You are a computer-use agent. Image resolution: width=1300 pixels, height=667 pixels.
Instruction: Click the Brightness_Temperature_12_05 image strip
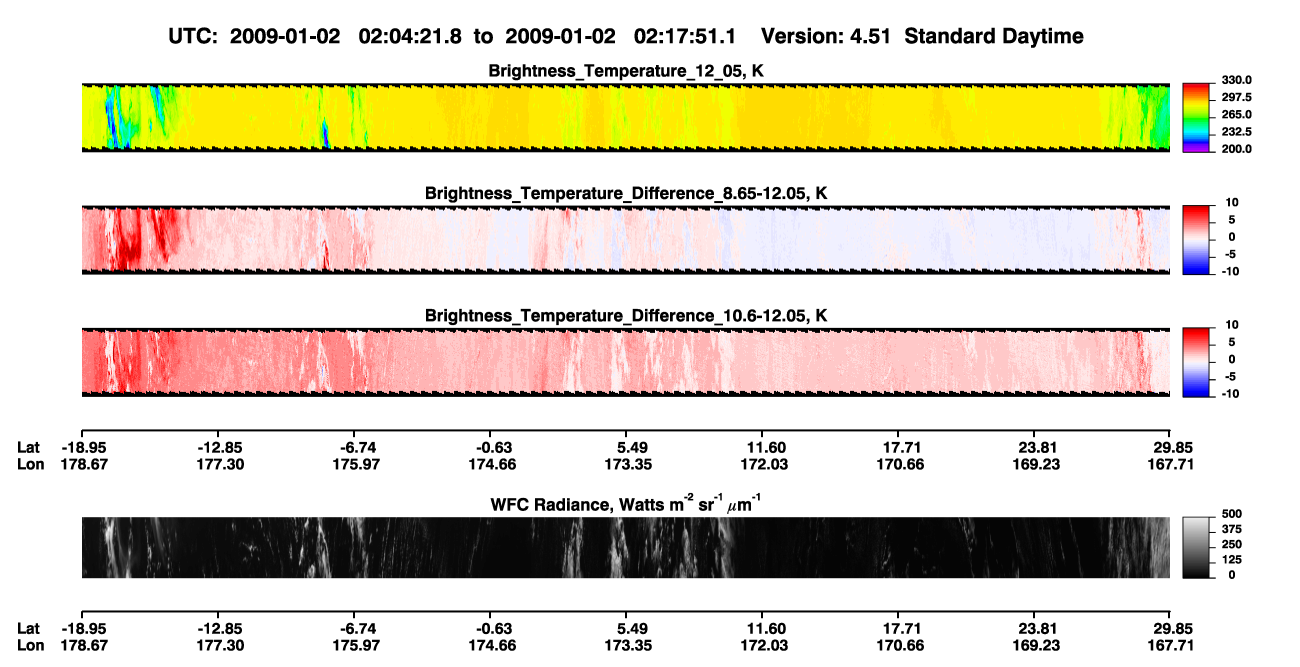(625, 118)
